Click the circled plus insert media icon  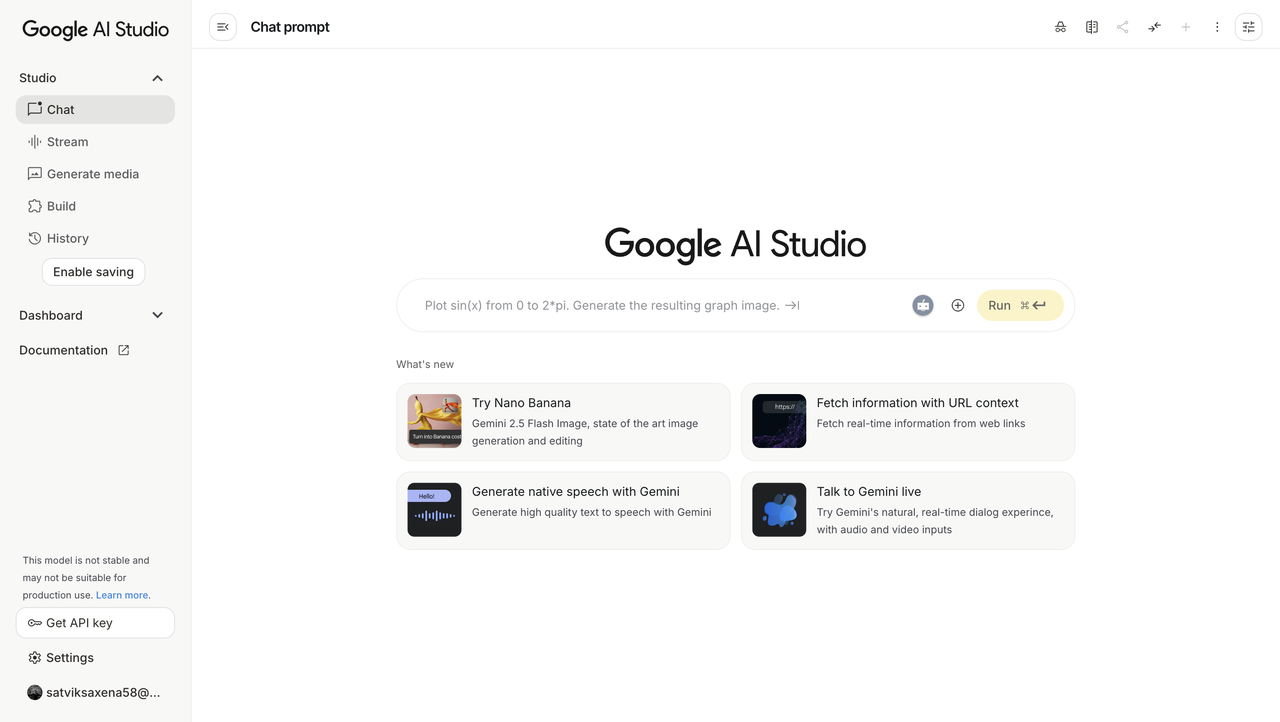(x=958, y=305)
